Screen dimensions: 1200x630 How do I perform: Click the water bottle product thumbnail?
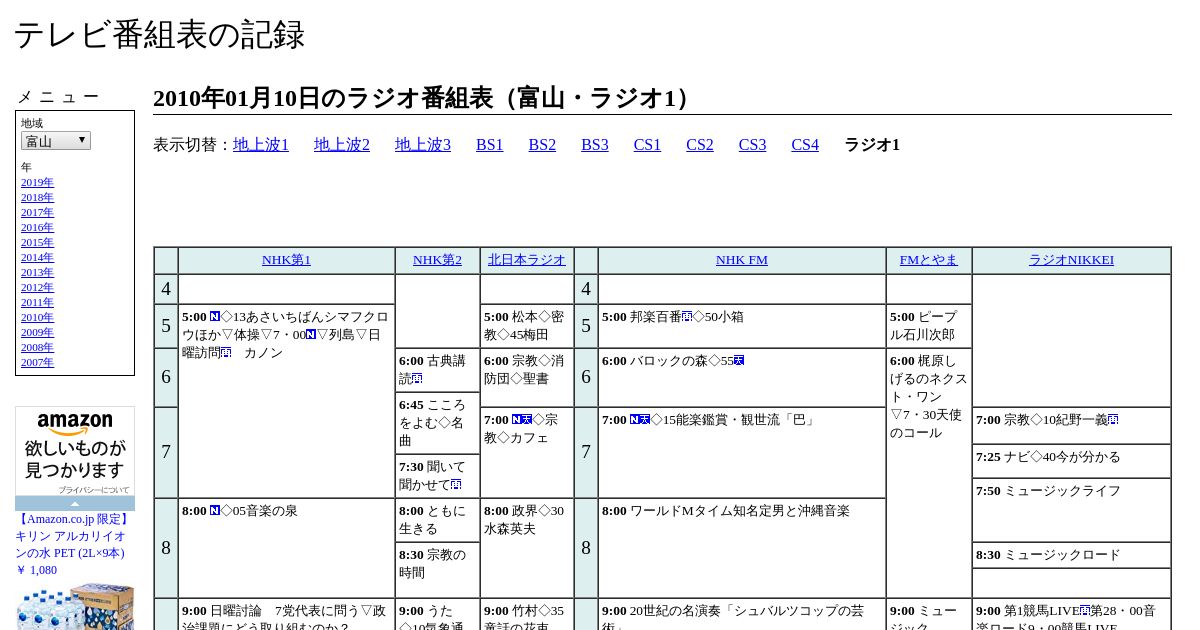75,606
